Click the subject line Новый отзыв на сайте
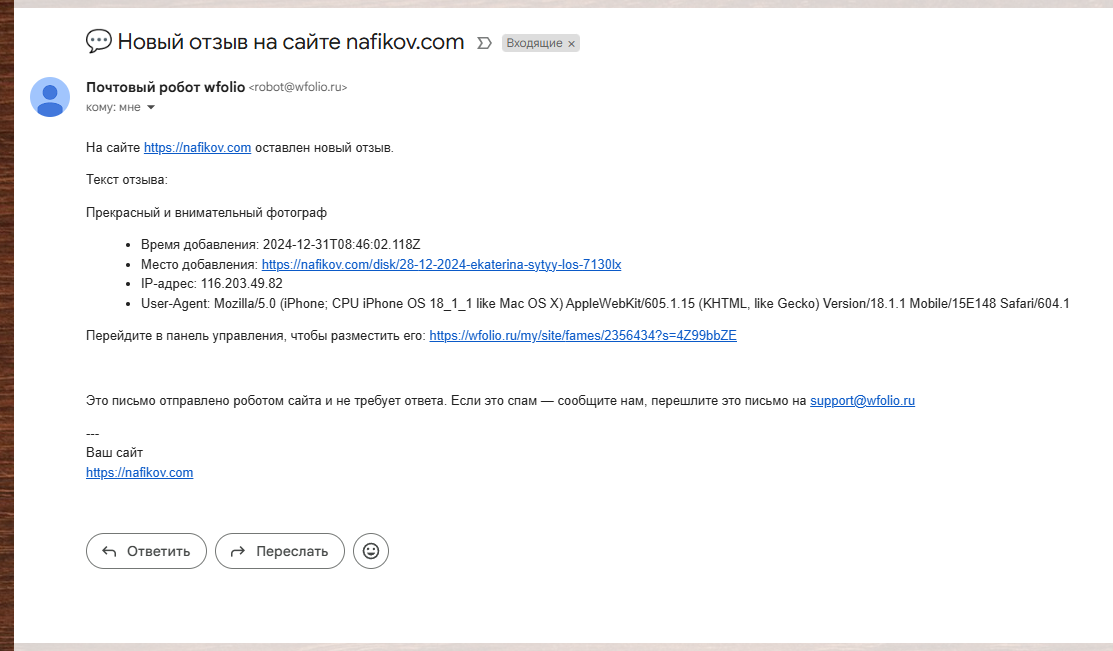1113x651 pixels. pos(290,42)
